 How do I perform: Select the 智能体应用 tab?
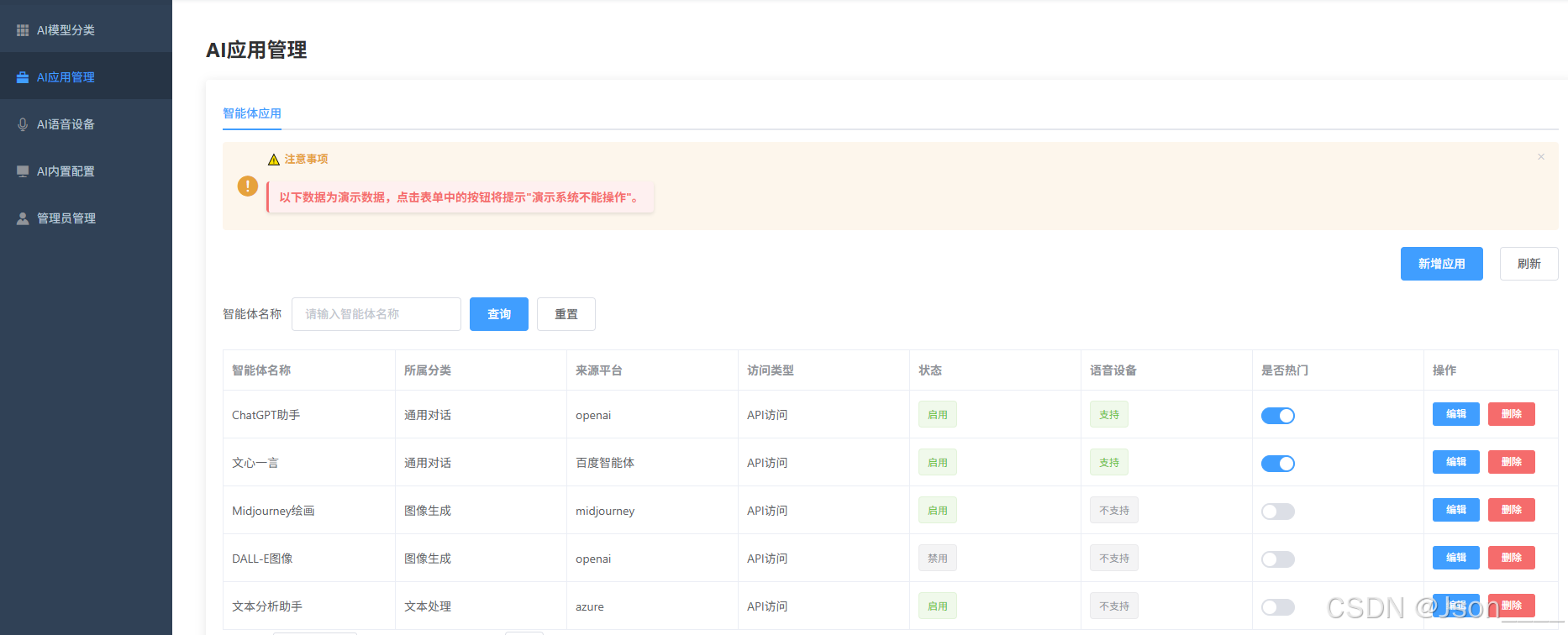(x=252, y=113)
